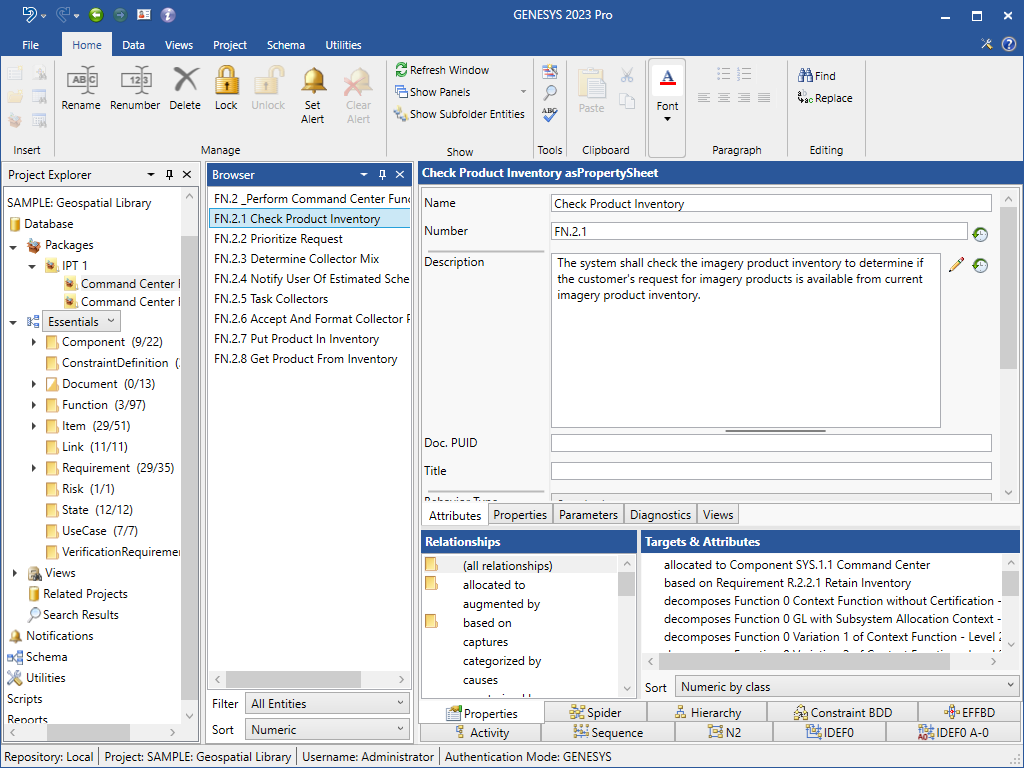Click the Number input field
1024x768 pixels.
759,231
